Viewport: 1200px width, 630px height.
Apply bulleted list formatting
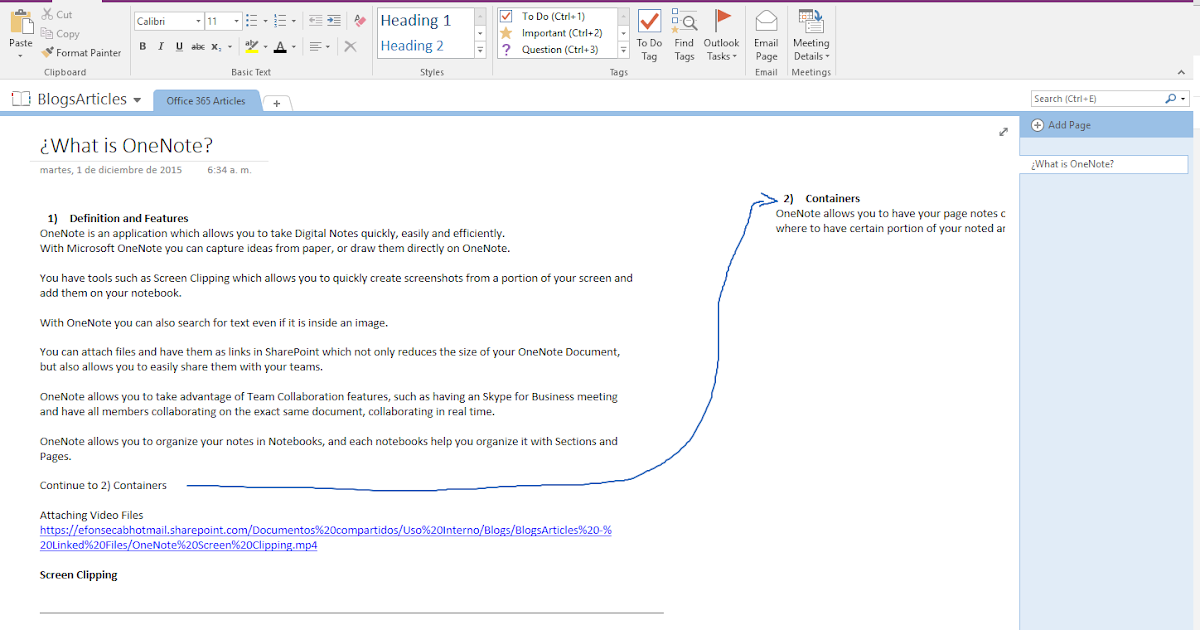pyautogui.click(x=251, y=21)
